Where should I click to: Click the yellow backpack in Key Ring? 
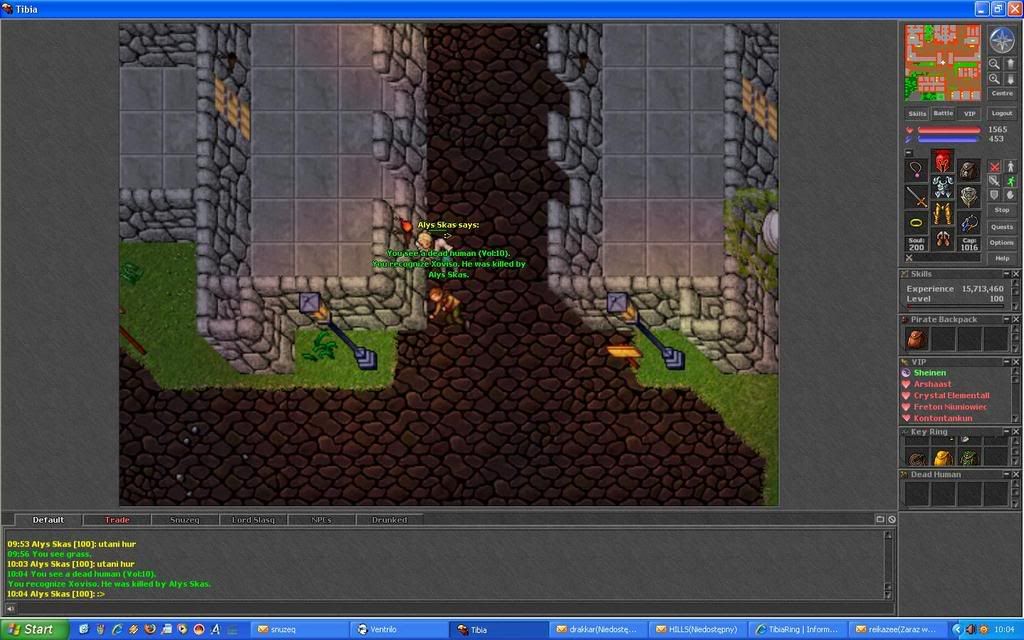click(942, 458)
